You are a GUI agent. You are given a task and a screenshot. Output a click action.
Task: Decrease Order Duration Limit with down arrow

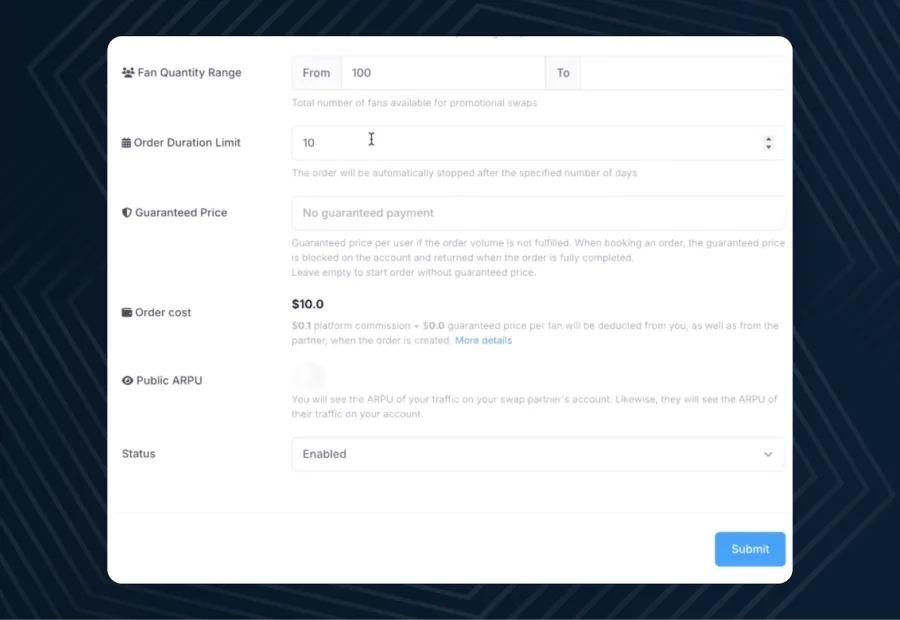[768, 147]
